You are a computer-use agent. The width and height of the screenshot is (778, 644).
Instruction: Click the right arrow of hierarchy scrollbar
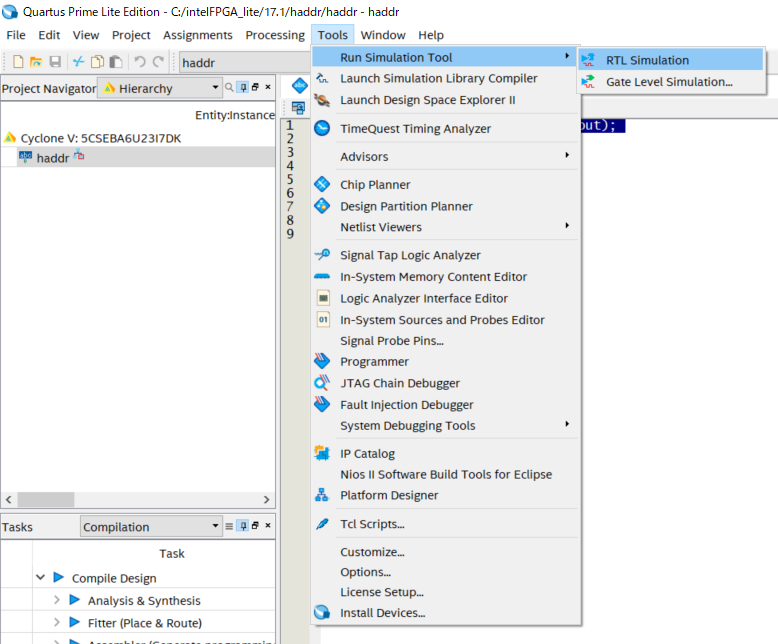(266, 499)
